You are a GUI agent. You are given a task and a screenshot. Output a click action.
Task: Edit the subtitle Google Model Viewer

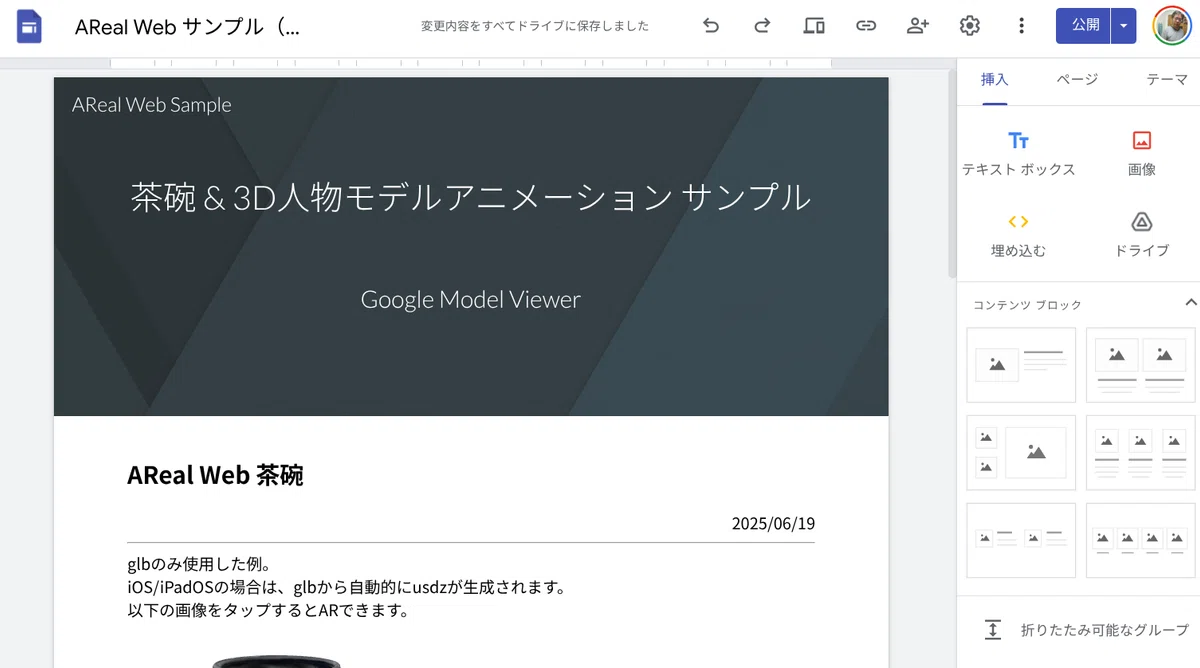click(x=471, y=299)
